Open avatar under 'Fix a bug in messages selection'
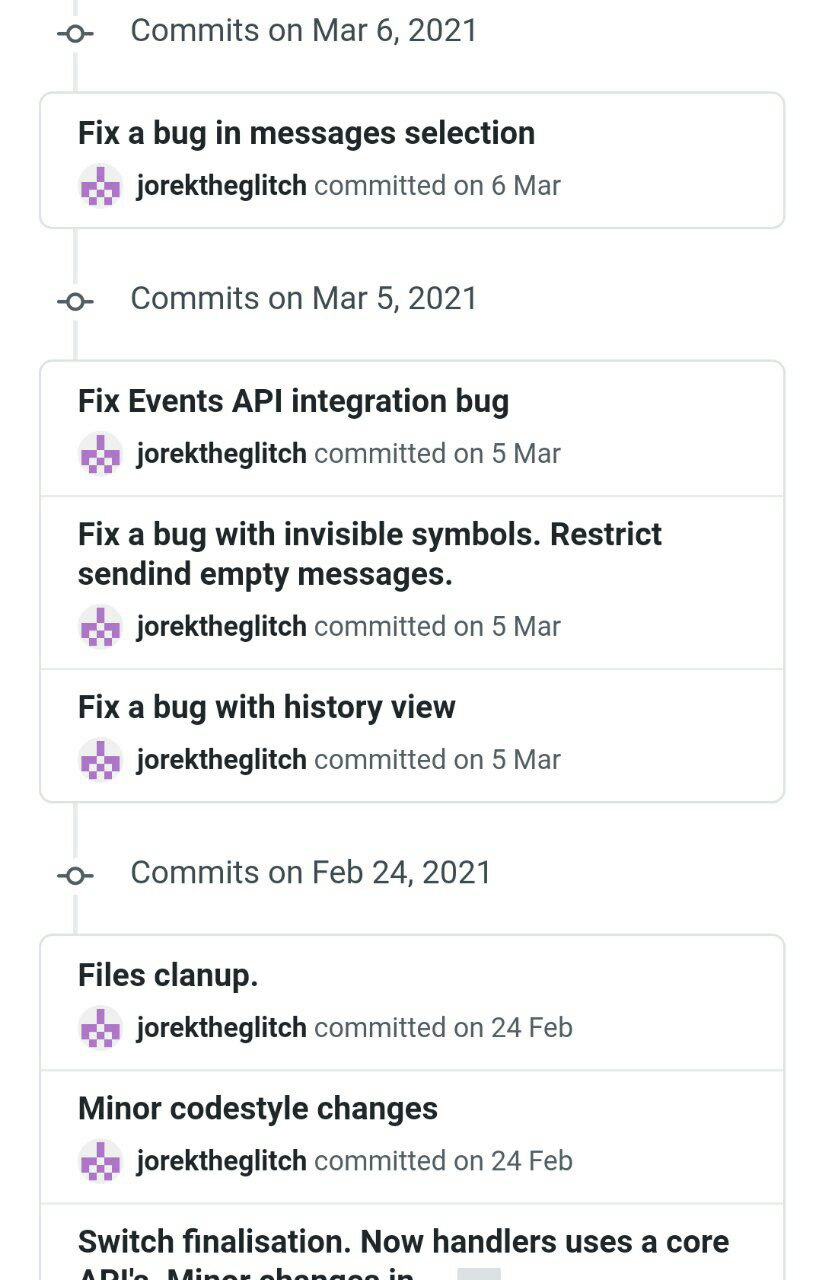The image size is (822, 1280). point(100,186)
